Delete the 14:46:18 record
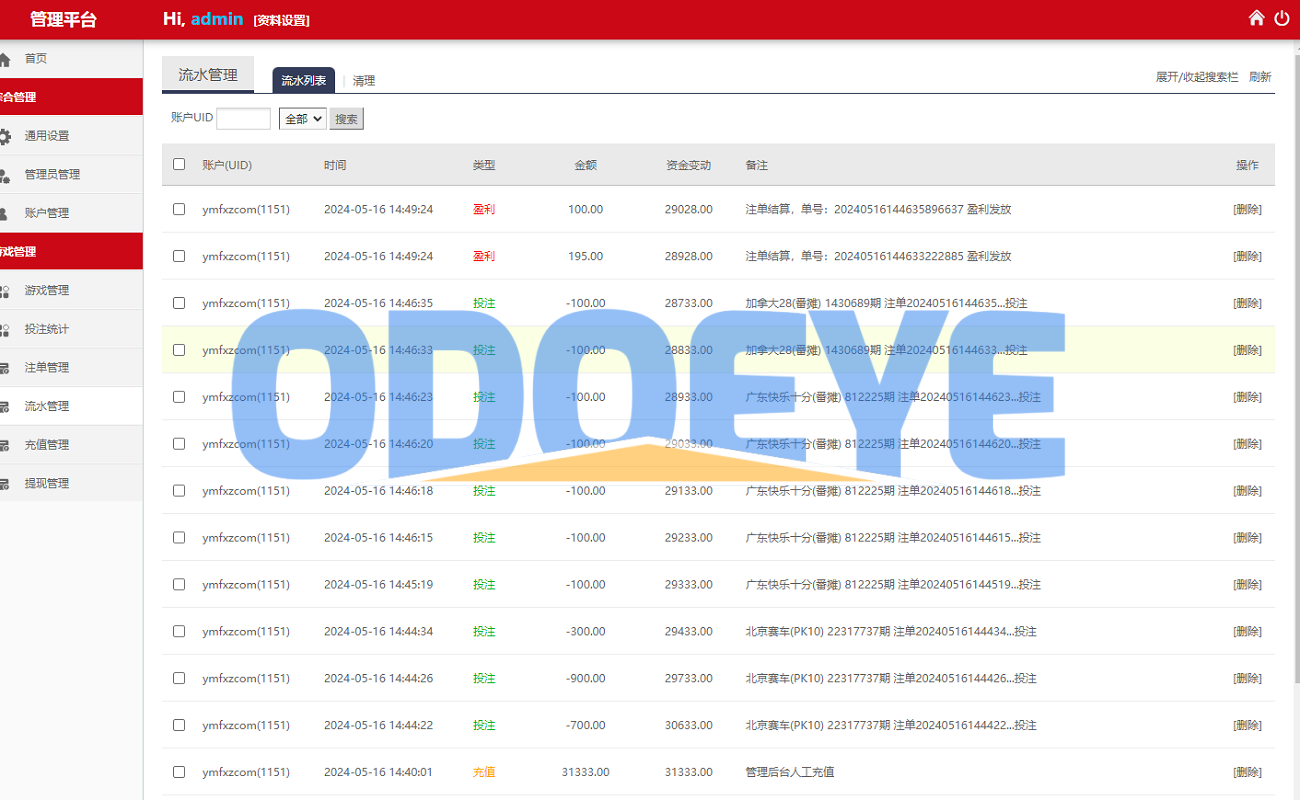This screenshot has width=1300, height=800. tap(1247, 492)
